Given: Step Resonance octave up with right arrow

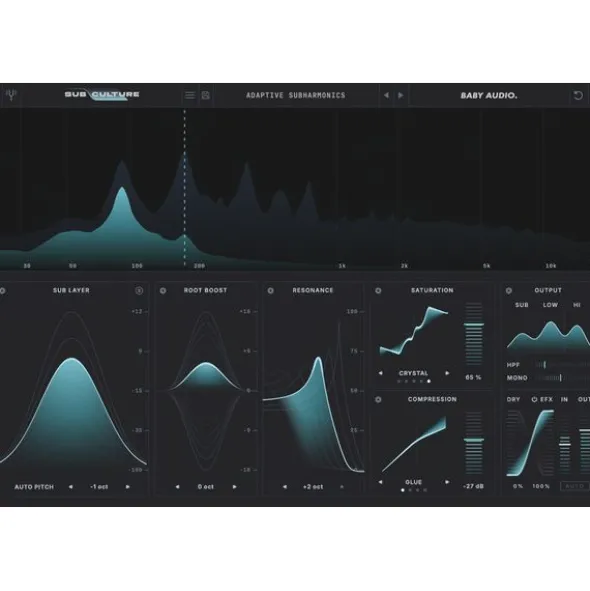Looking at the screenshot, I should tap(342, 487).
